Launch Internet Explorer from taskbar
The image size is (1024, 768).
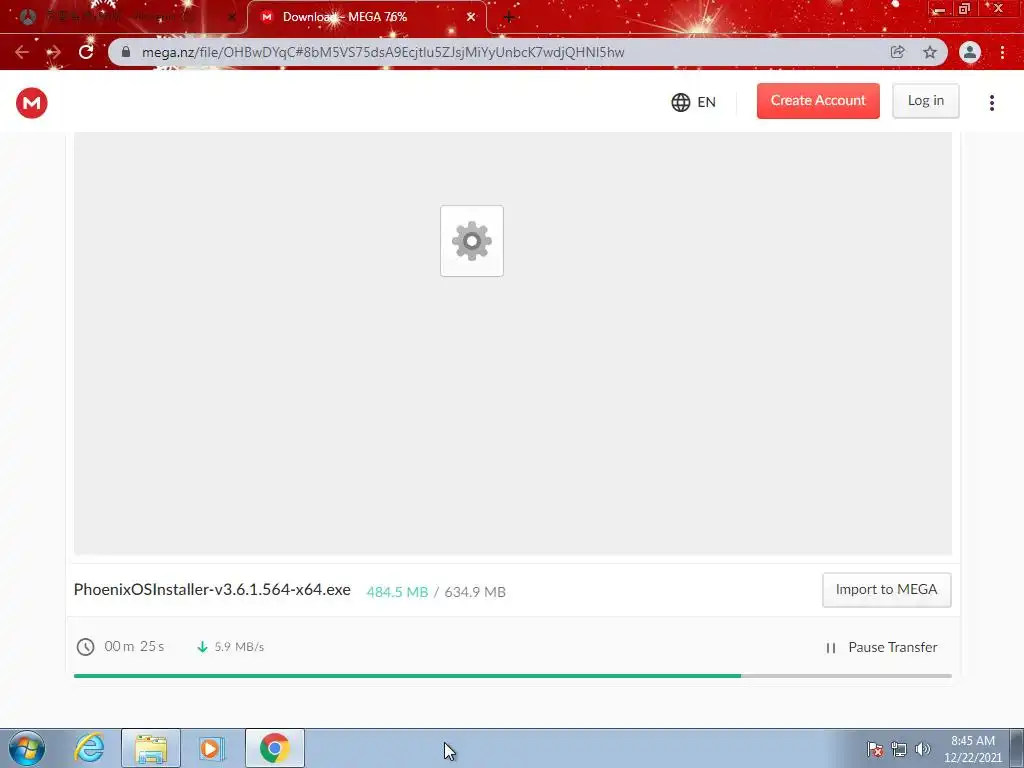click(89, 748)
